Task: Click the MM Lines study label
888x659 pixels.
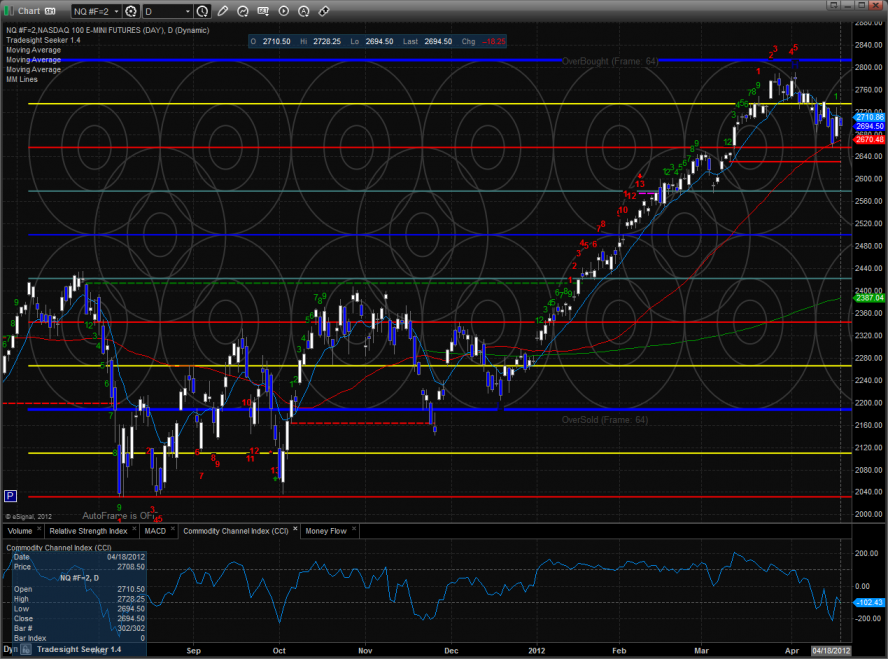Action: (x=22, y=77)
